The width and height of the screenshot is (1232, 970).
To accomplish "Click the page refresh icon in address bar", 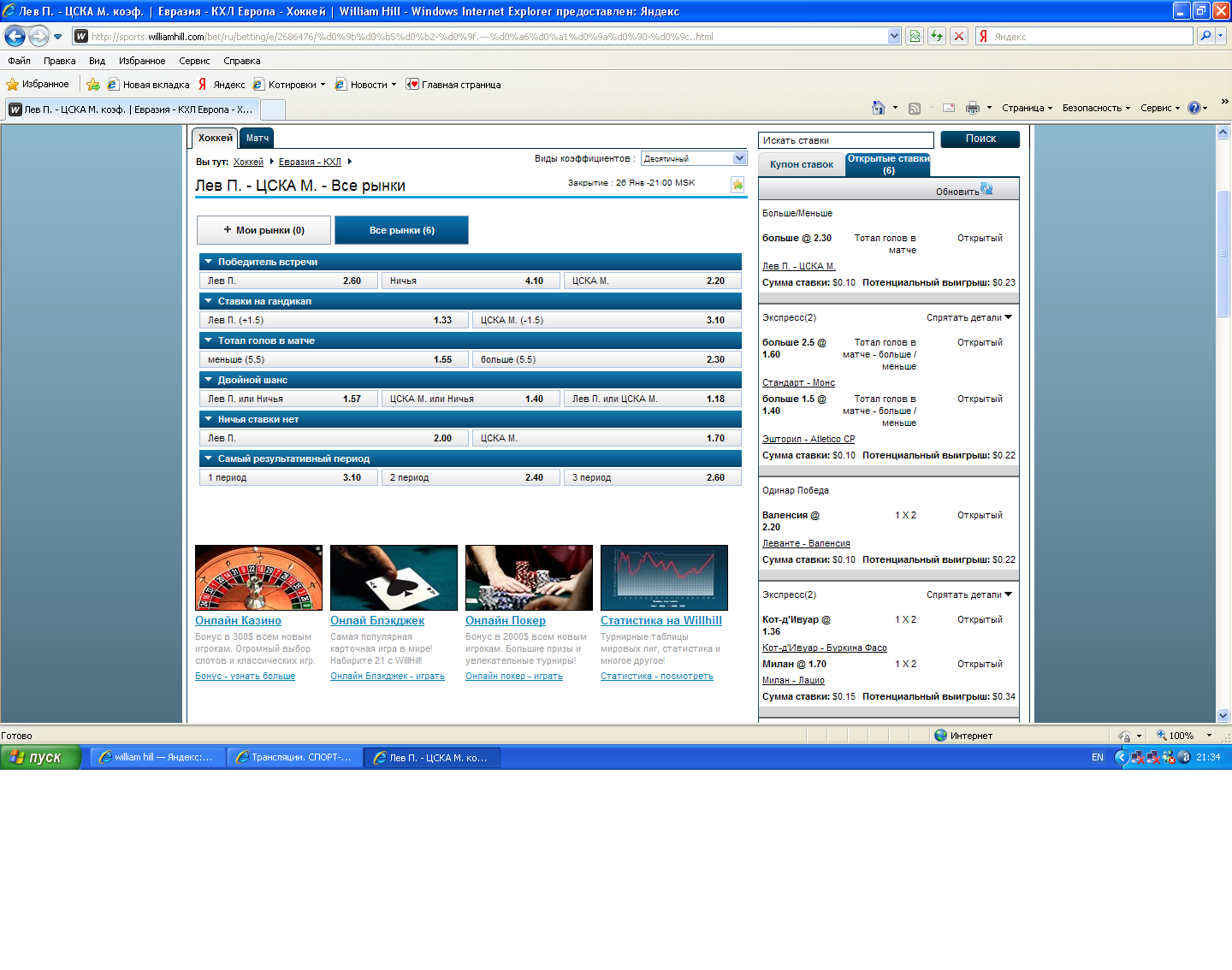I will coord(937,36).
